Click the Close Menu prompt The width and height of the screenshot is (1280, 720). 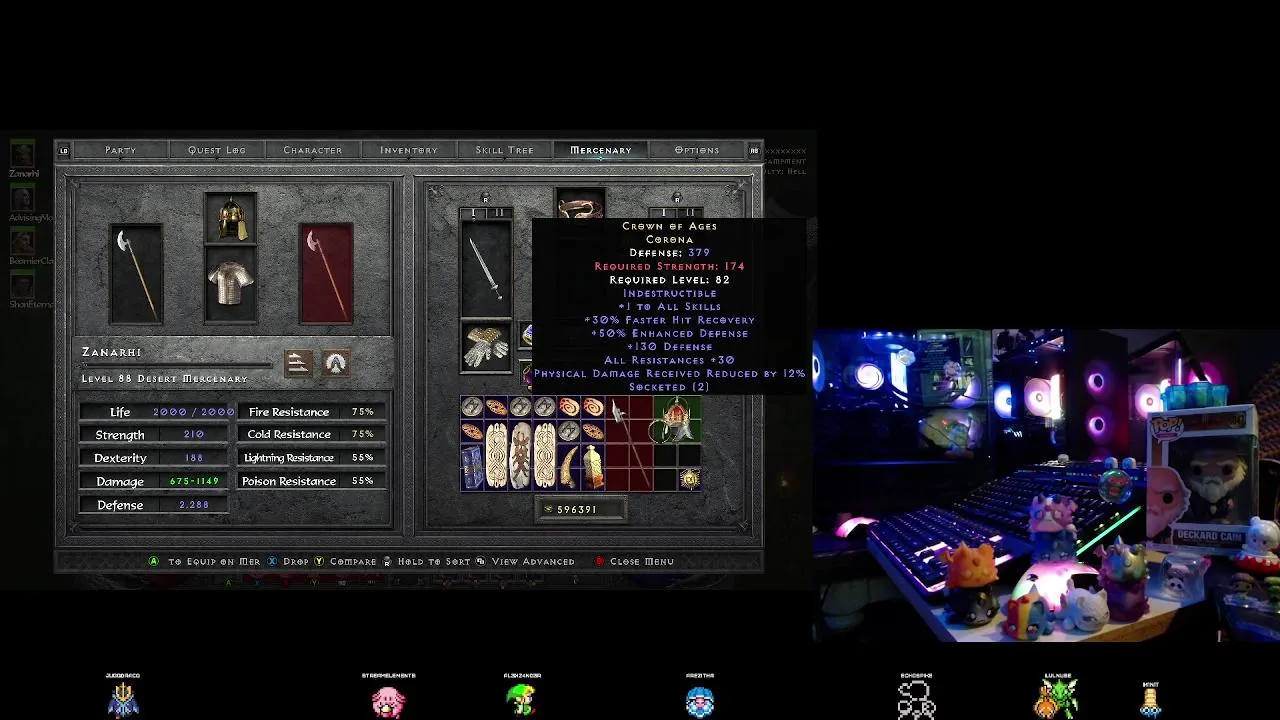tap(634, 561)
